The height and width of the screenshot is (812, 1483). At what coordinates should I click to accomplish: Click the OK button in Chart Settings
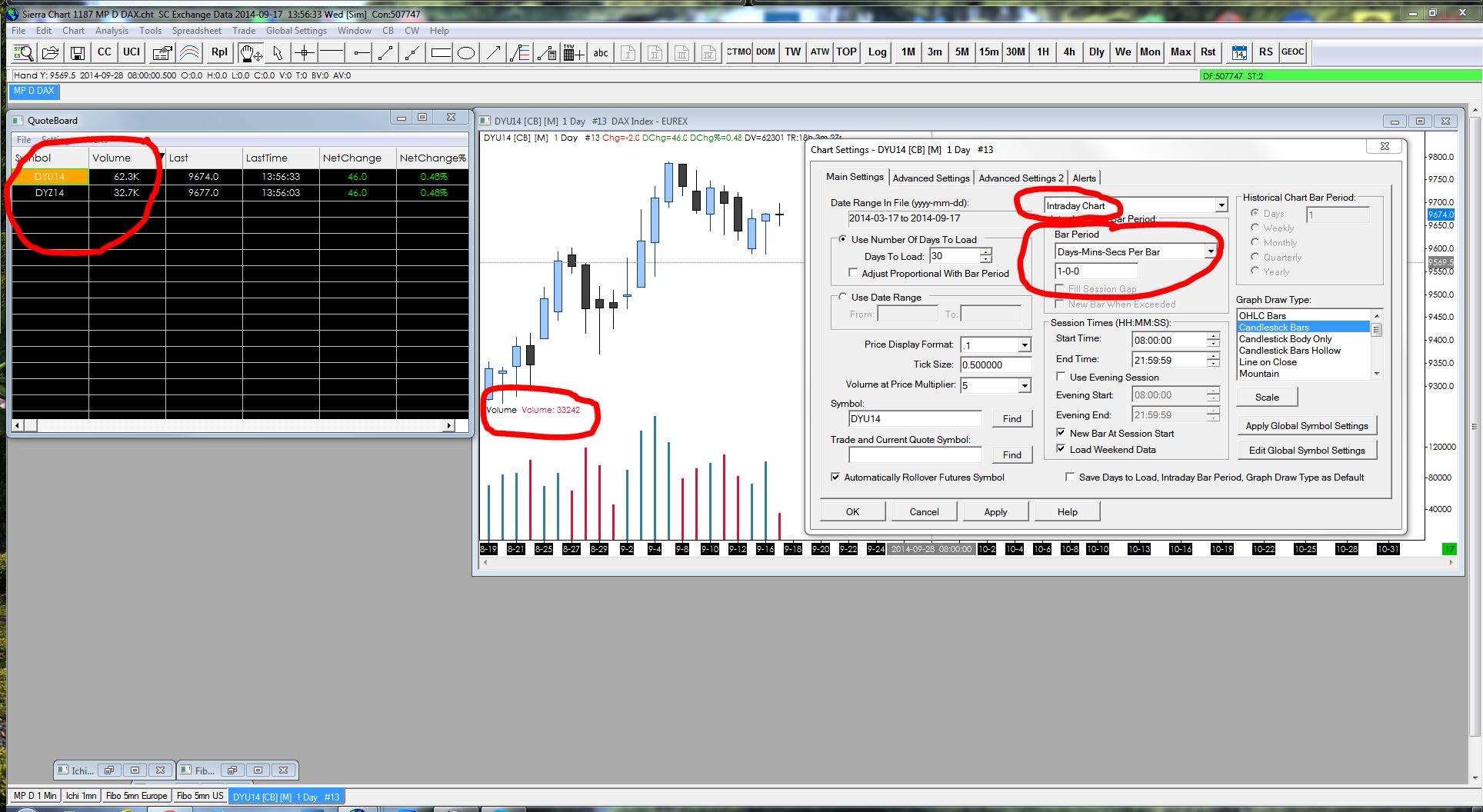(852, 512)
